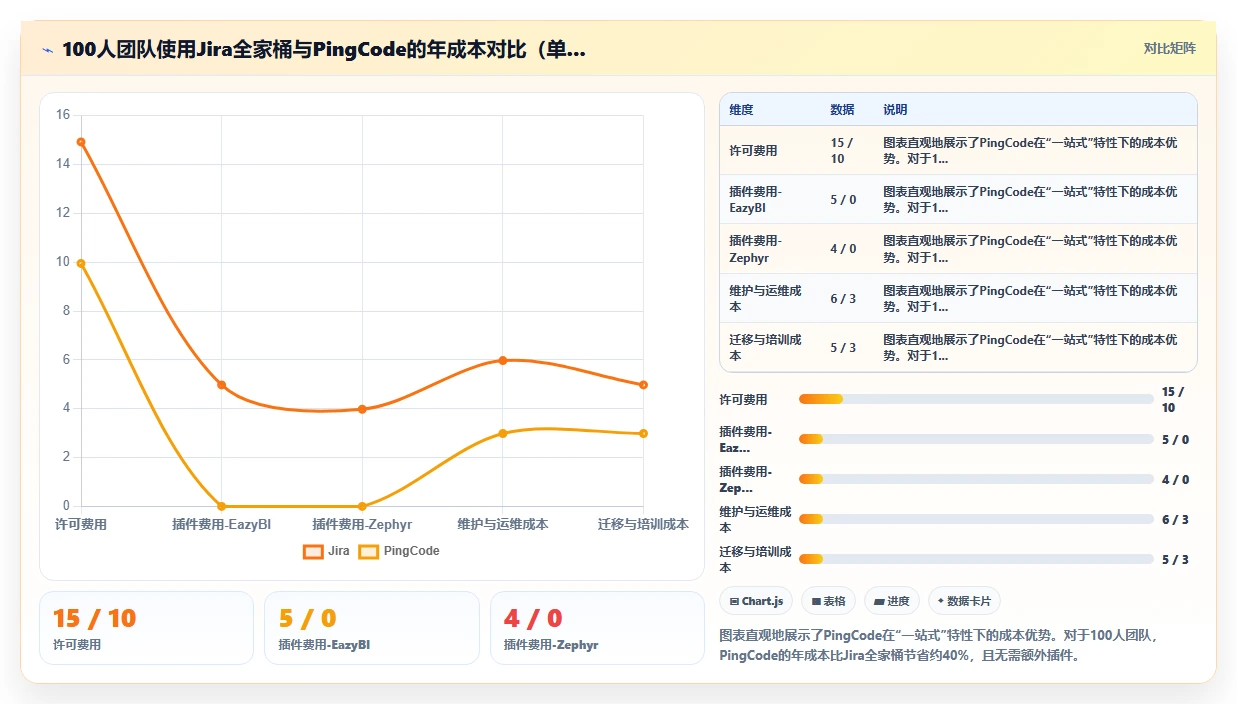The image size is (1237, 704).
Task: Select the 许可费用 table row label
Action: (x=753, y=151)
